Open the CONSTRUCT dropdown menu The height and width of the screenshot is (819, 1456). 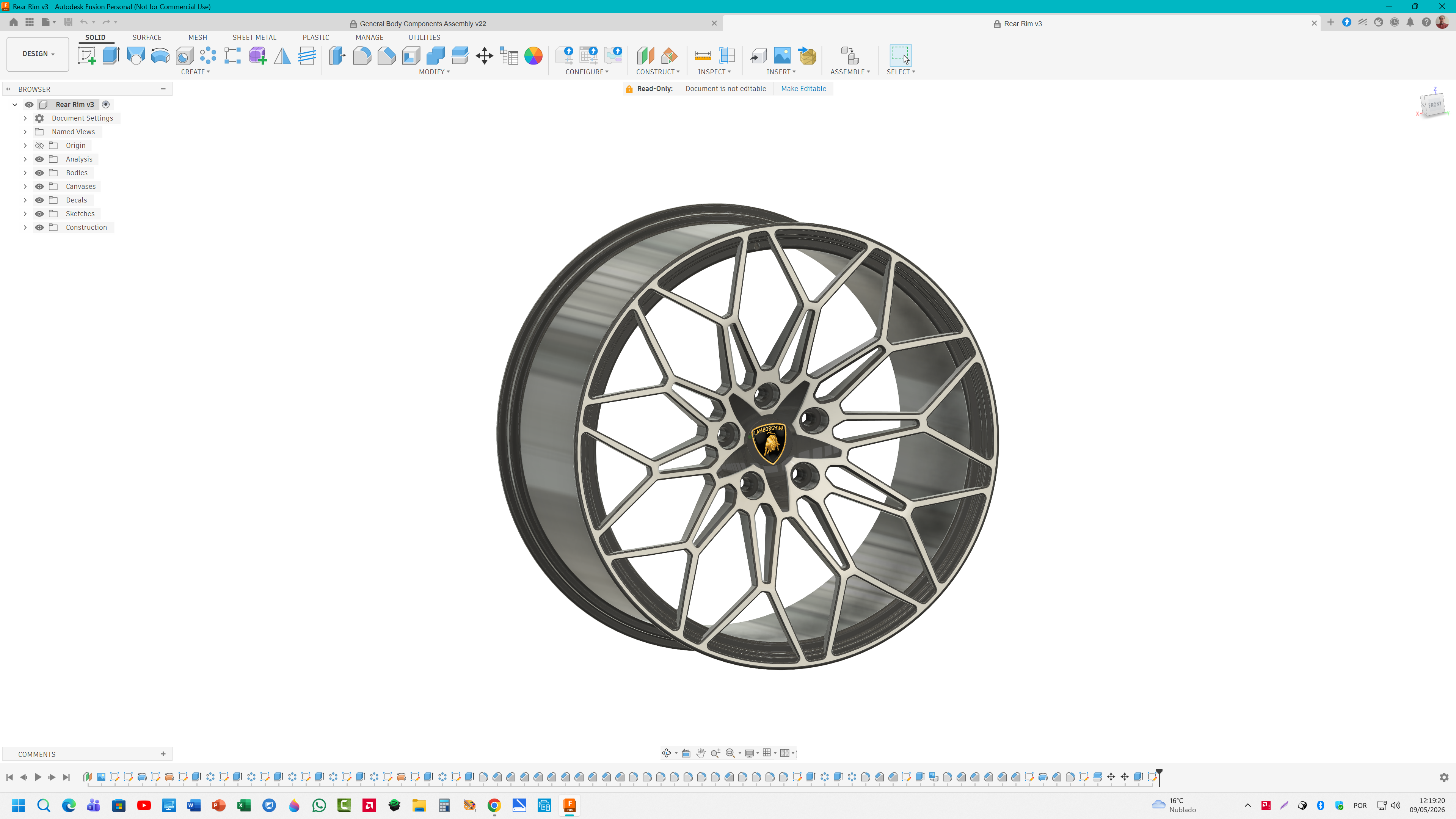(658, 72)
